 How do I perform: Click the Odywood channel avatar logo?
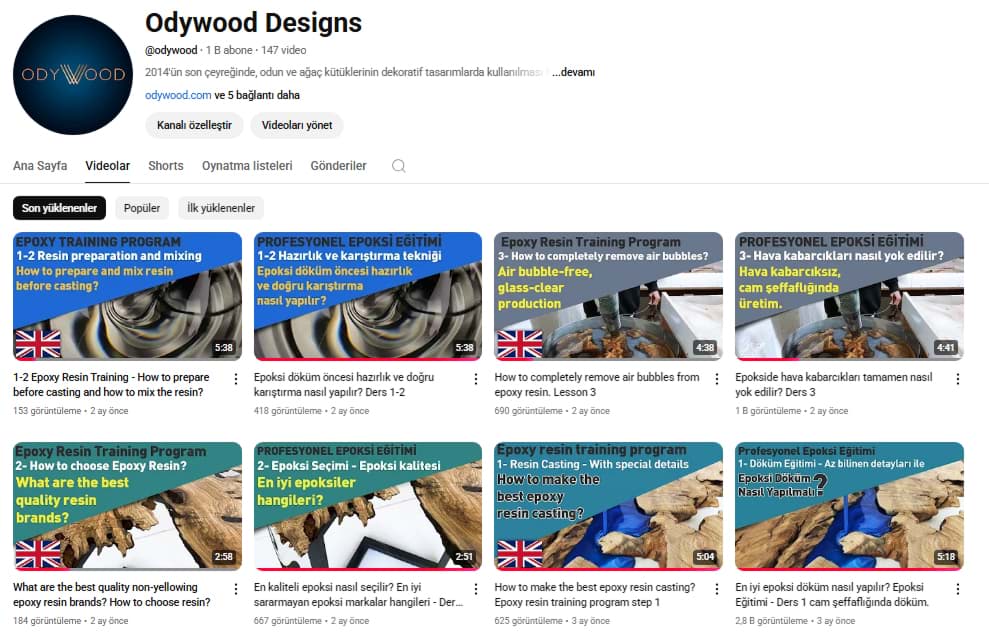click(73, 74)
